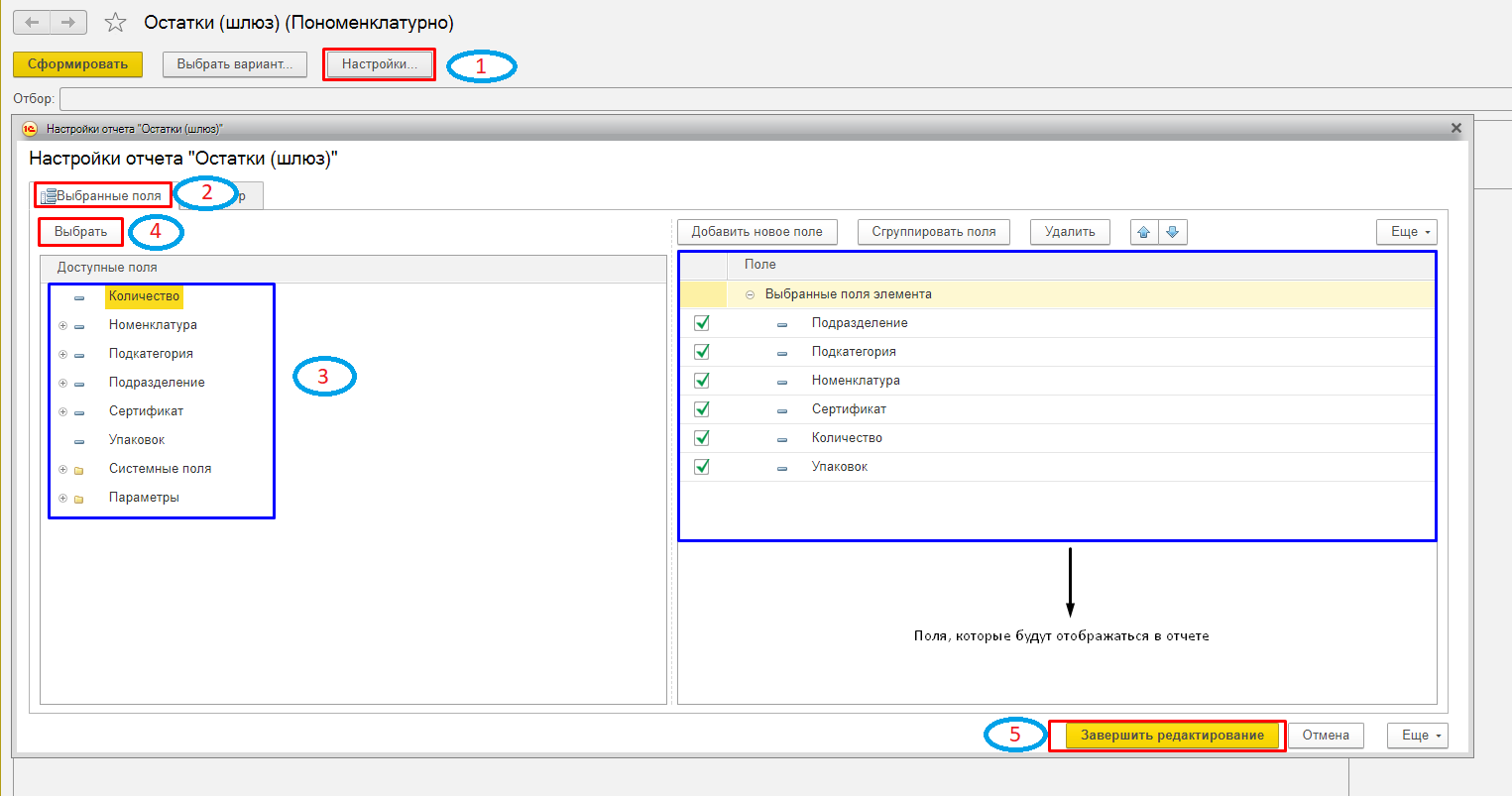Click the Системные поля folder icon
Viewport: 1512px width, 796px height.
pyautogui.click(x=79, y=470)
